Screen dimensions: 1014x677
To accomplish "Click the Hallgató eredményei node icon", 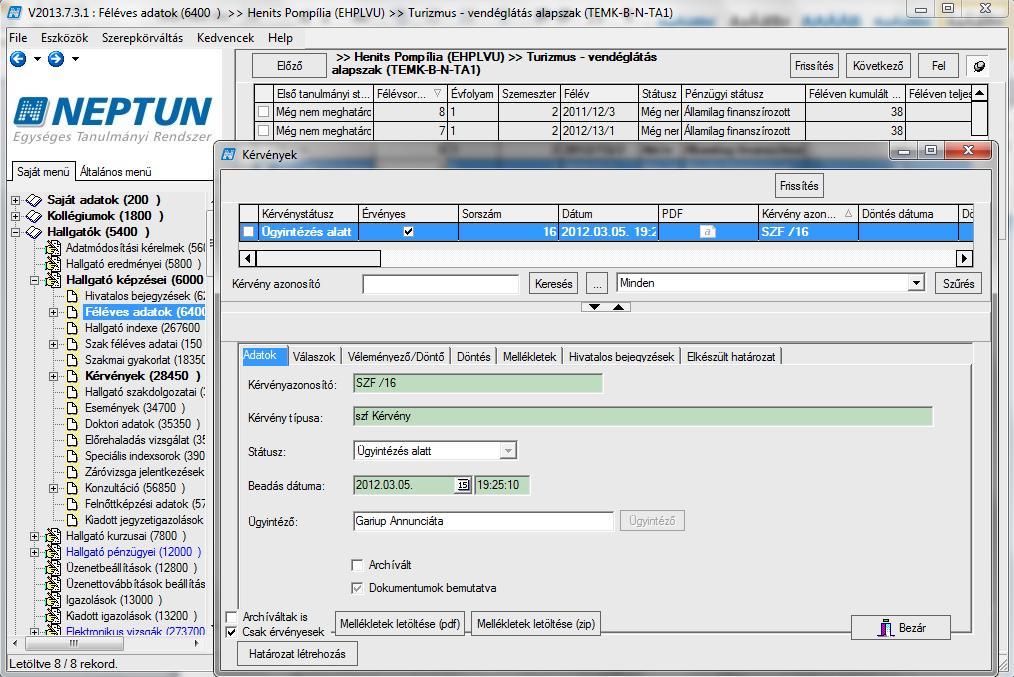I will click(53, 264).
